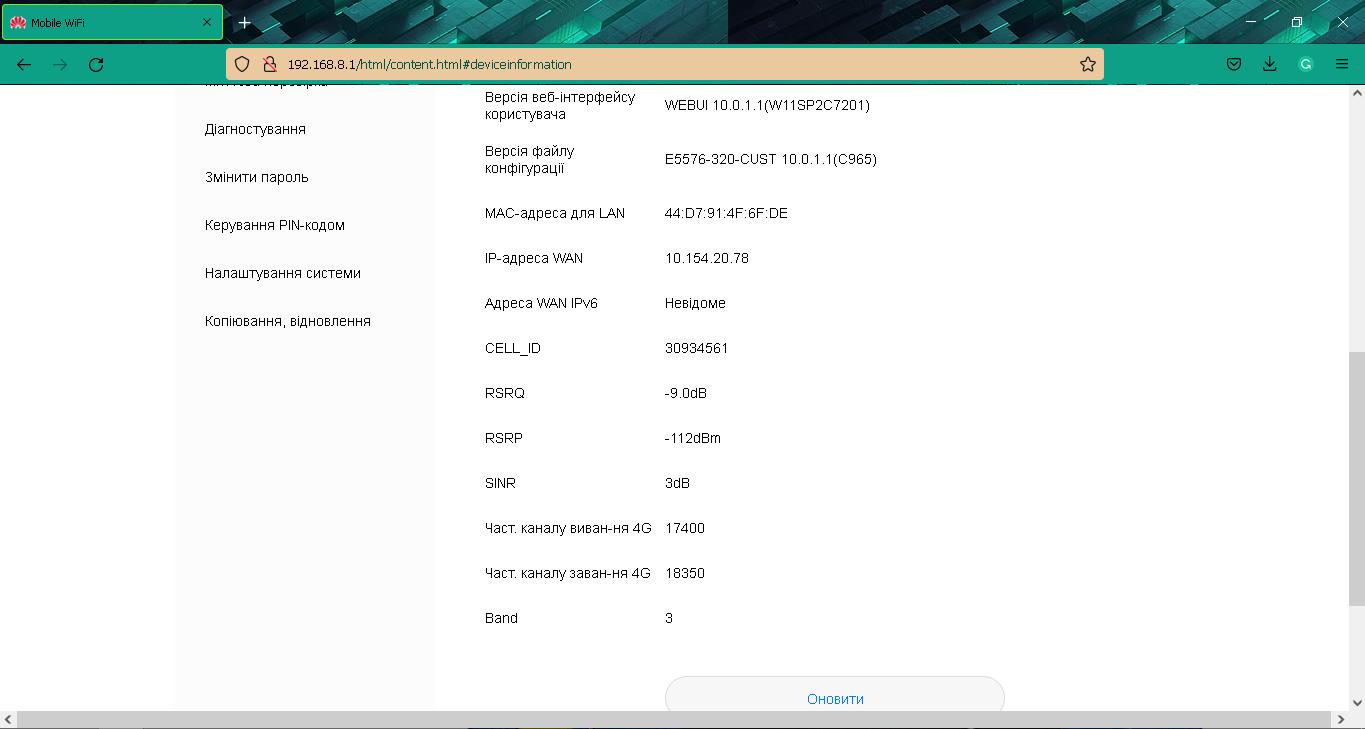This screenshot has height=729, width=1365.
Task: Open Керування PIN-кодом in the sidebar
Action: [x=275, y=225]
